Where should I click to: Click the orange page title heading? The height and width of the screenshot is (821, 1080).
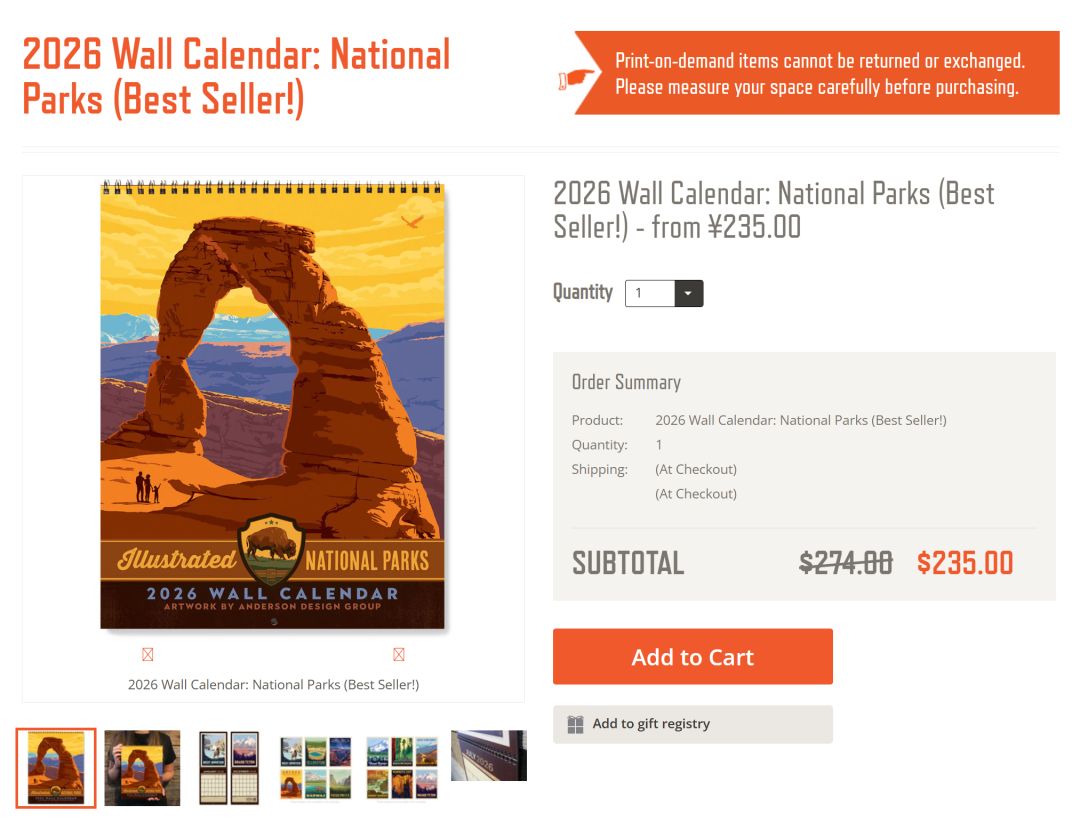(236, 76)
